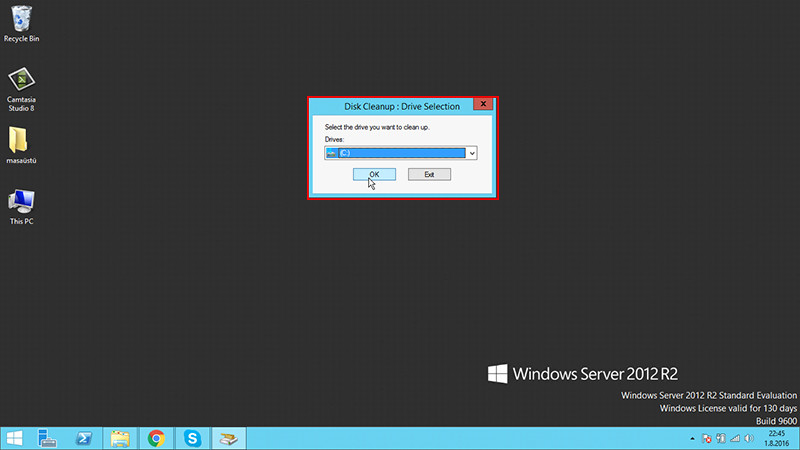This screenshot has height=450, width=800.
Task: Click the Disk Cleanup dialog title bar
Action: coord(398,105)
